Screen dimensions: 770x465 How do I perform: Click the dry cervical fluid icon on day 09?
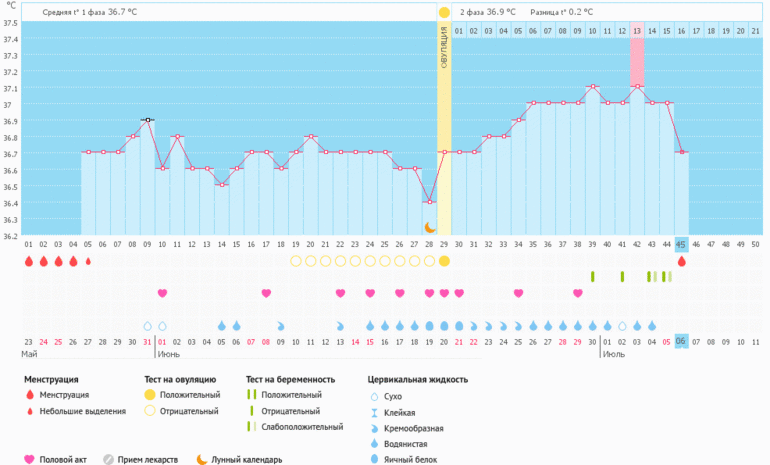click(148, 326)
